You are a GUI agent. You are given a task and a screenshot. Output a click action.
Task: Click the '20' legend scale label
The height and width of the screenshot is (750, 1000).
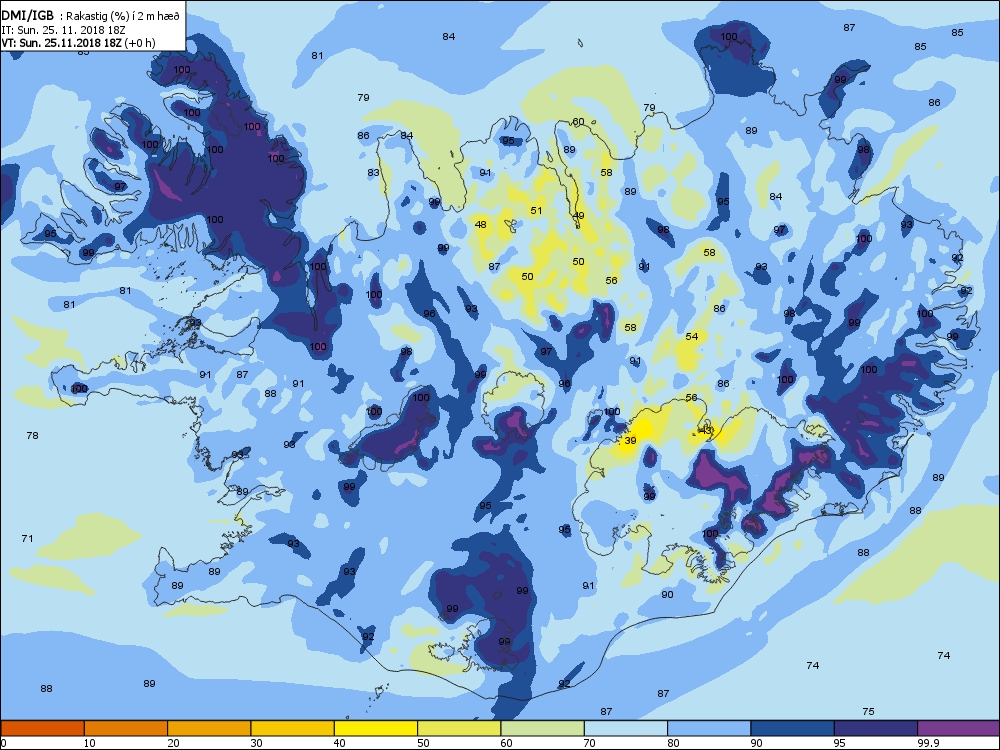[x=173, y=743]
